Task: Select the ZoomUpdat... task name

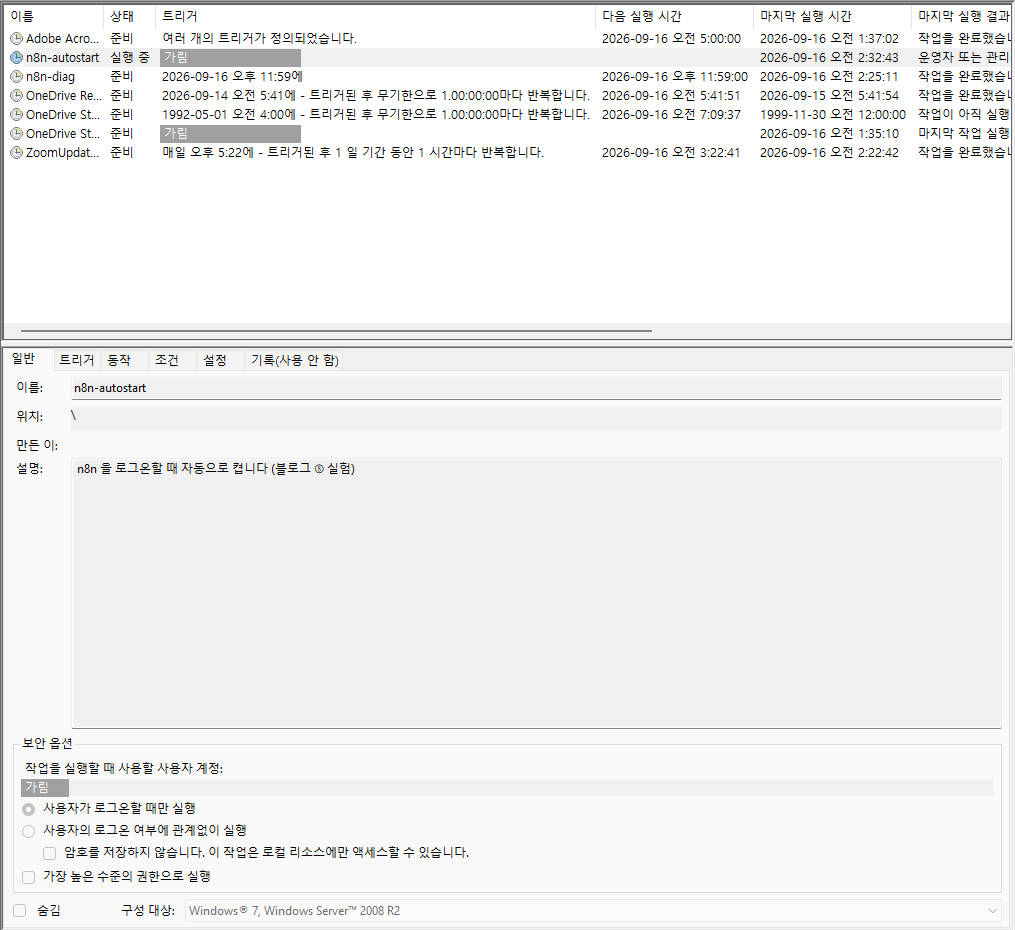Action: [x=63, y=153]
